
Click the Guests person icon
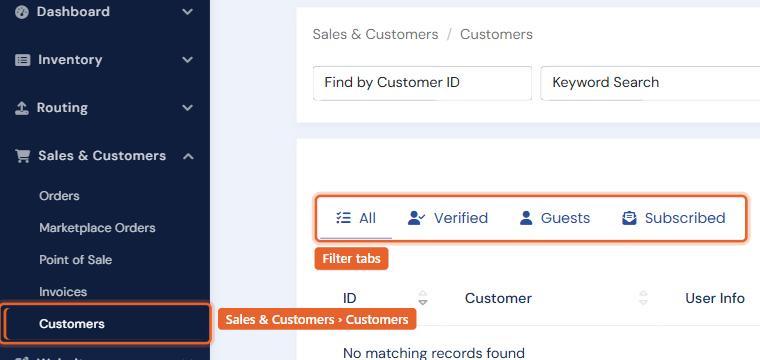click(x=526, y=218)
